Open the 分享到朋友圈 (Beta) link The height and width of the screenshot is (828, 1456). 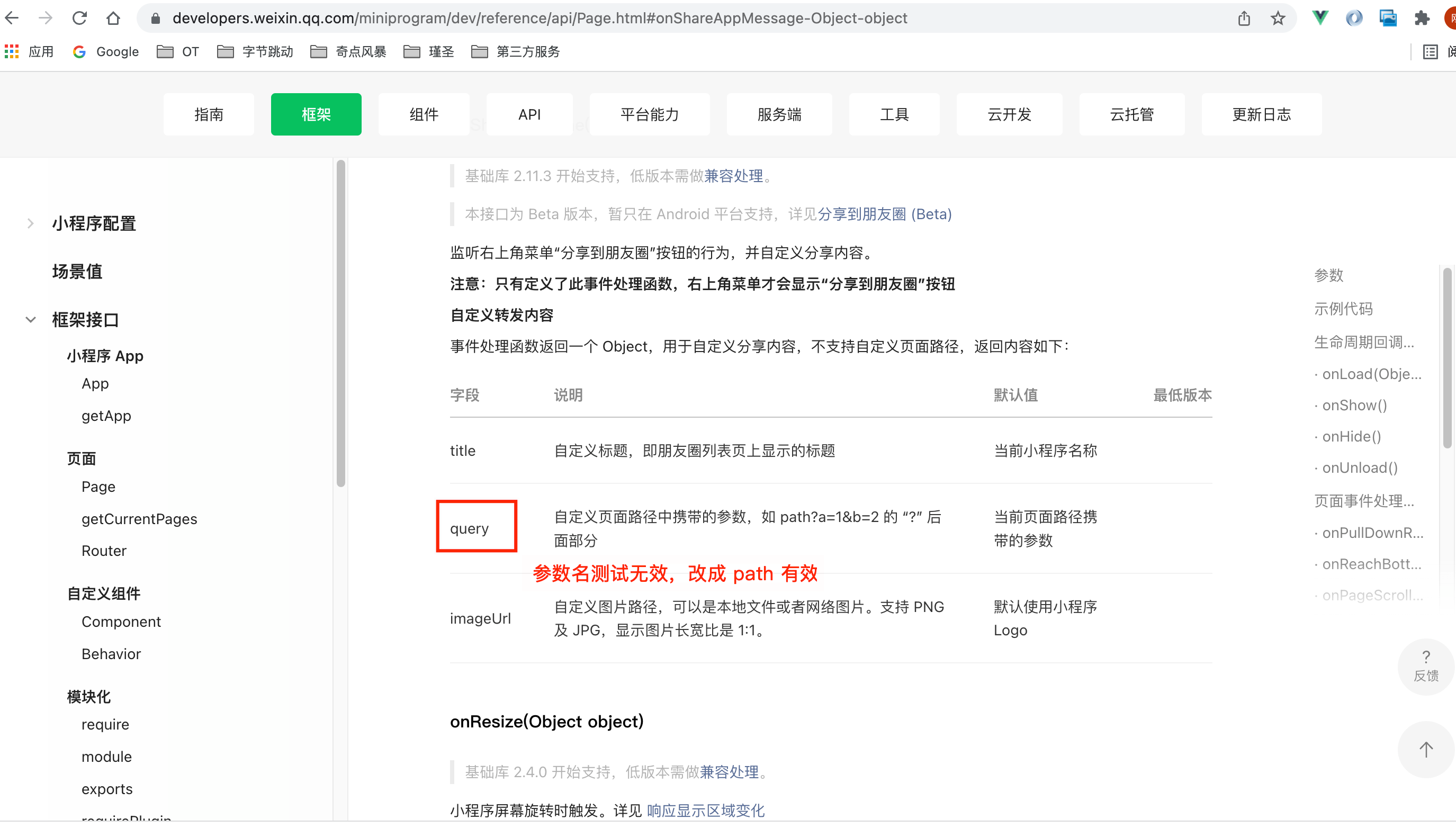(x=884, y=214)
